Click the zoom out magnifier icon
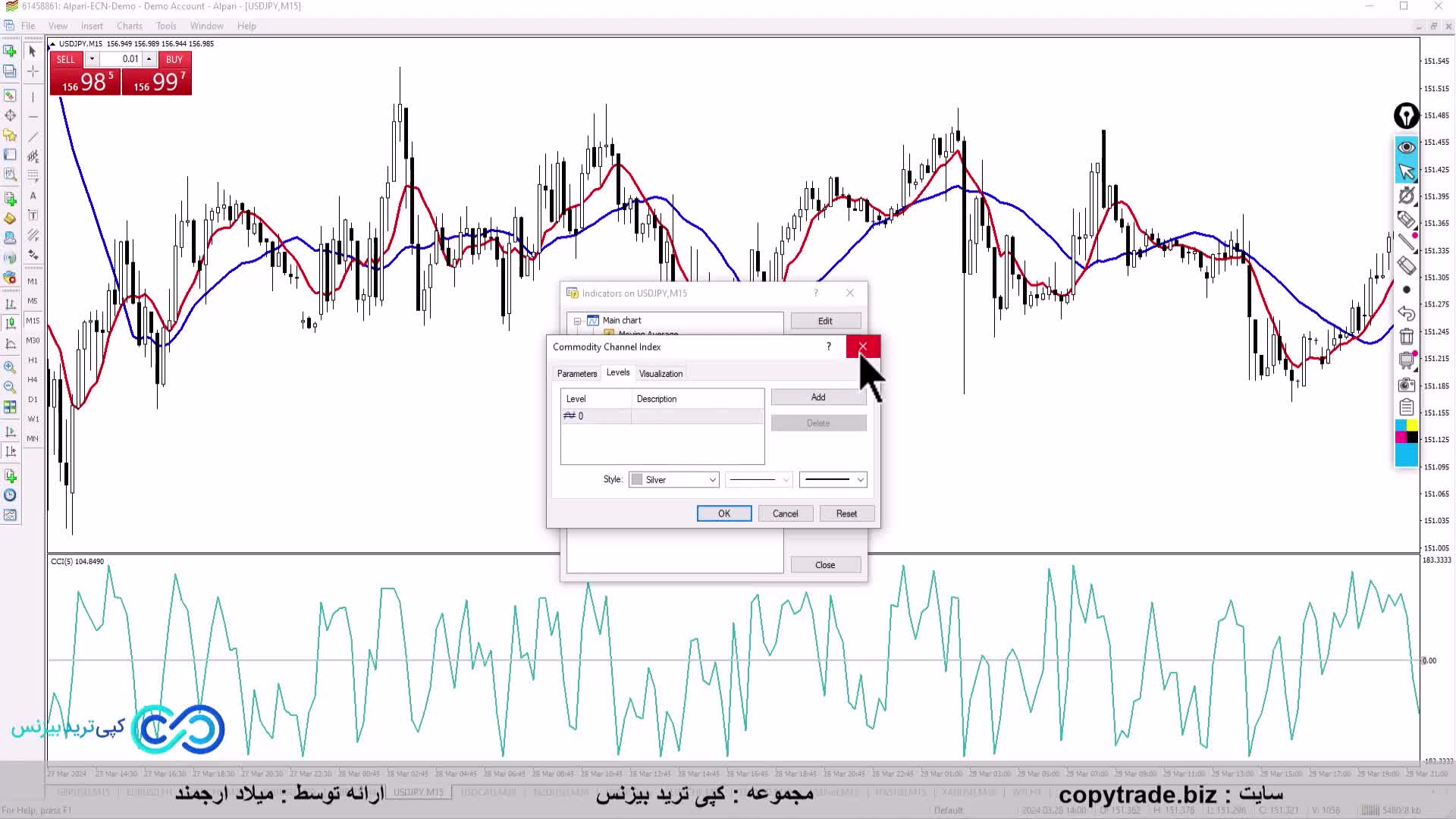This screenshot has width=1456, height=819. pyautogui.click(x=10, y=387)
